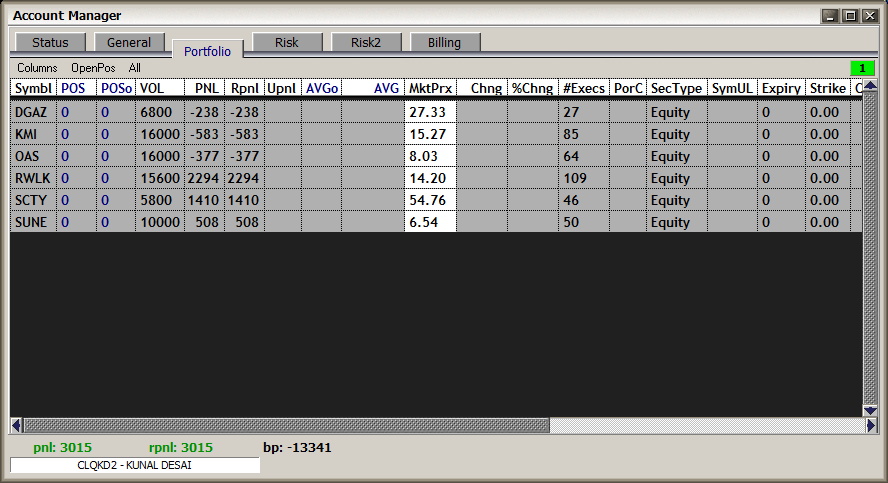888x483 pixels.
Task: Click the pnl: 3015 total
Action: point(62,447)
